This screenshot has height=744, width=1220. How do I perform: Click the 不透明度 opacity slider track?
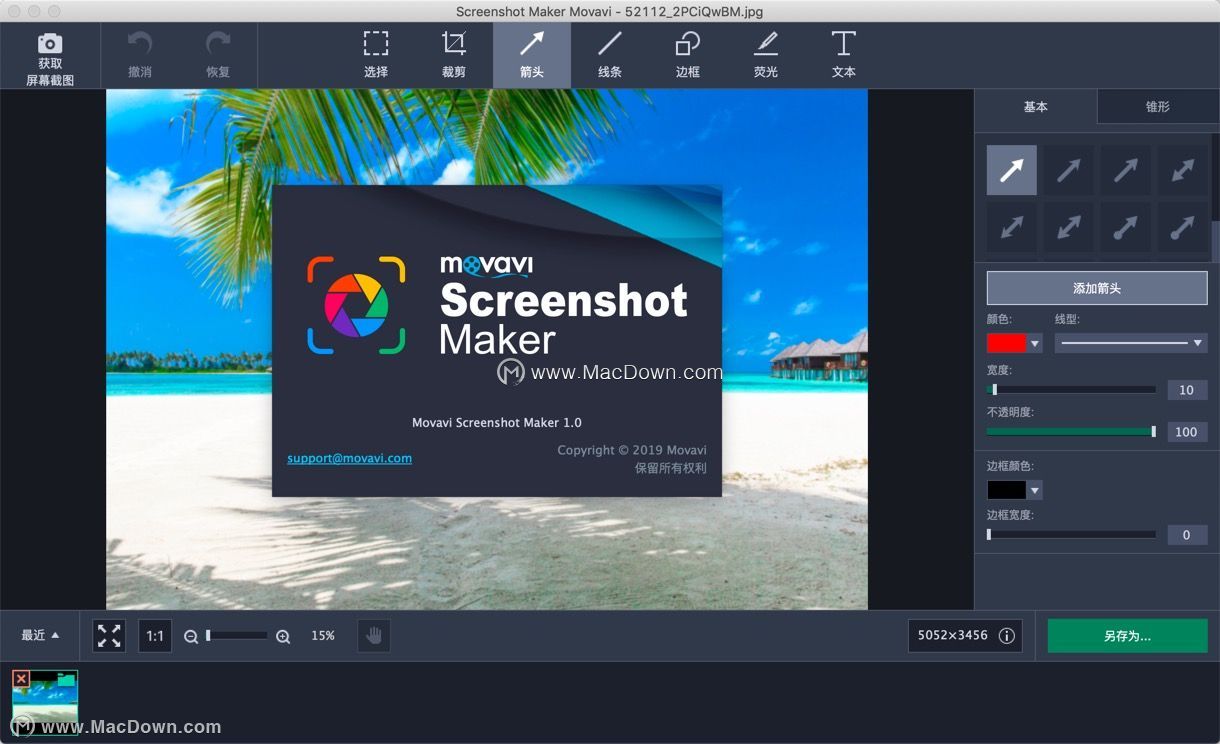1071,431
